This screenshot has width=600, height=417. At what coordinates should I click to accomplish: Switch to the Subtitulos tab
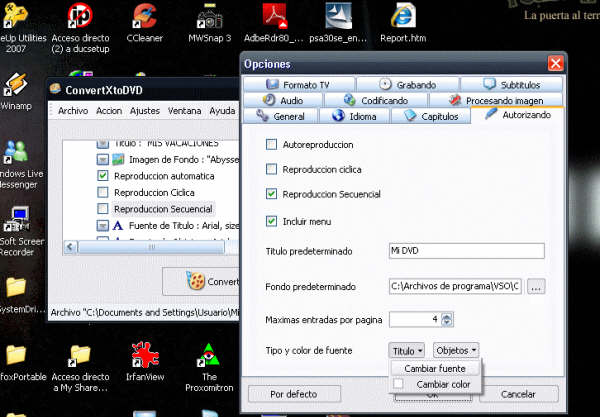[x=512, y=85]
